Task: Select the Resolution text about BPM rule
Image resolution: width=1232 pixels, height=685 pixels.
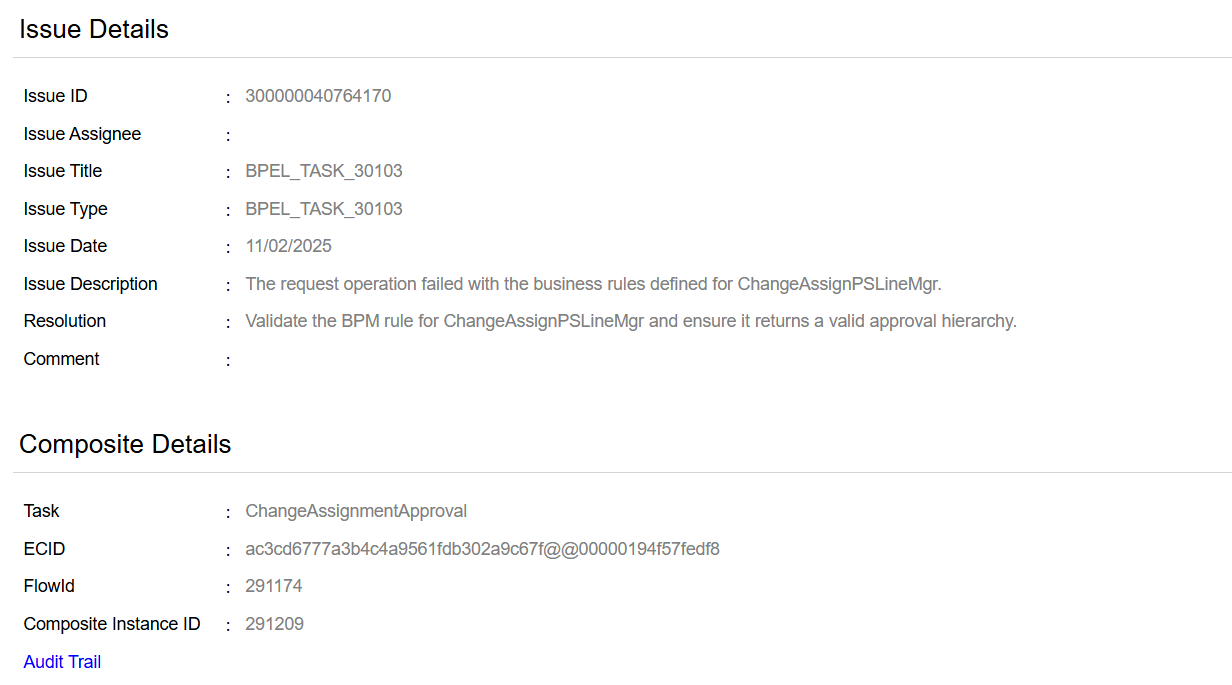Action: (630, 321)
